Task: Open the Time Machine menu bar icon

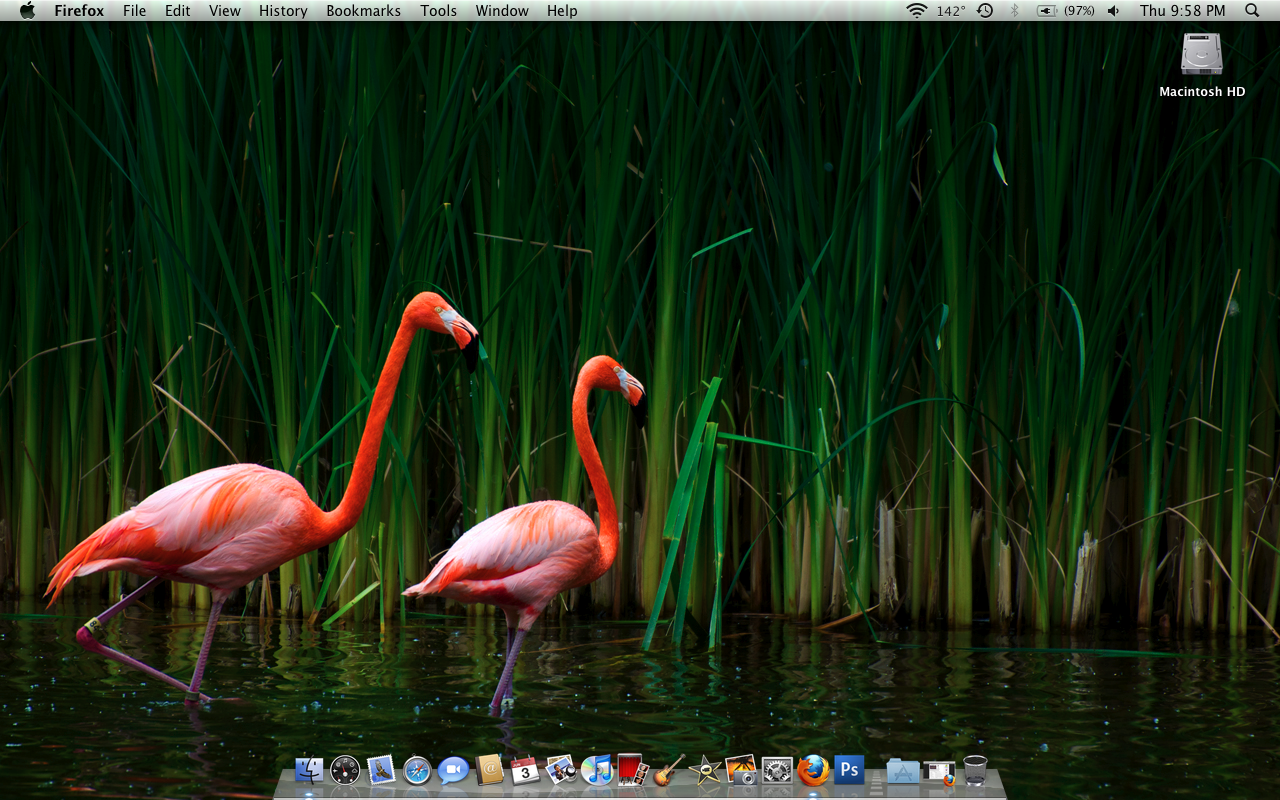Action: coord(985,11)
